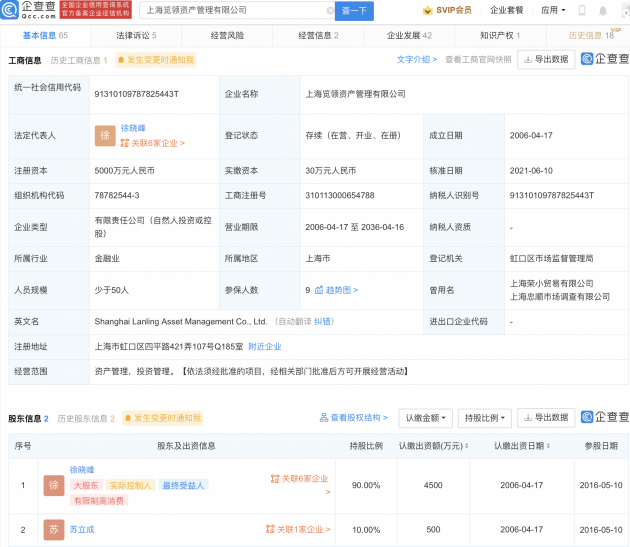Open notifications bell icon
This screenshot has width=630, height=547.
(603, 11)
